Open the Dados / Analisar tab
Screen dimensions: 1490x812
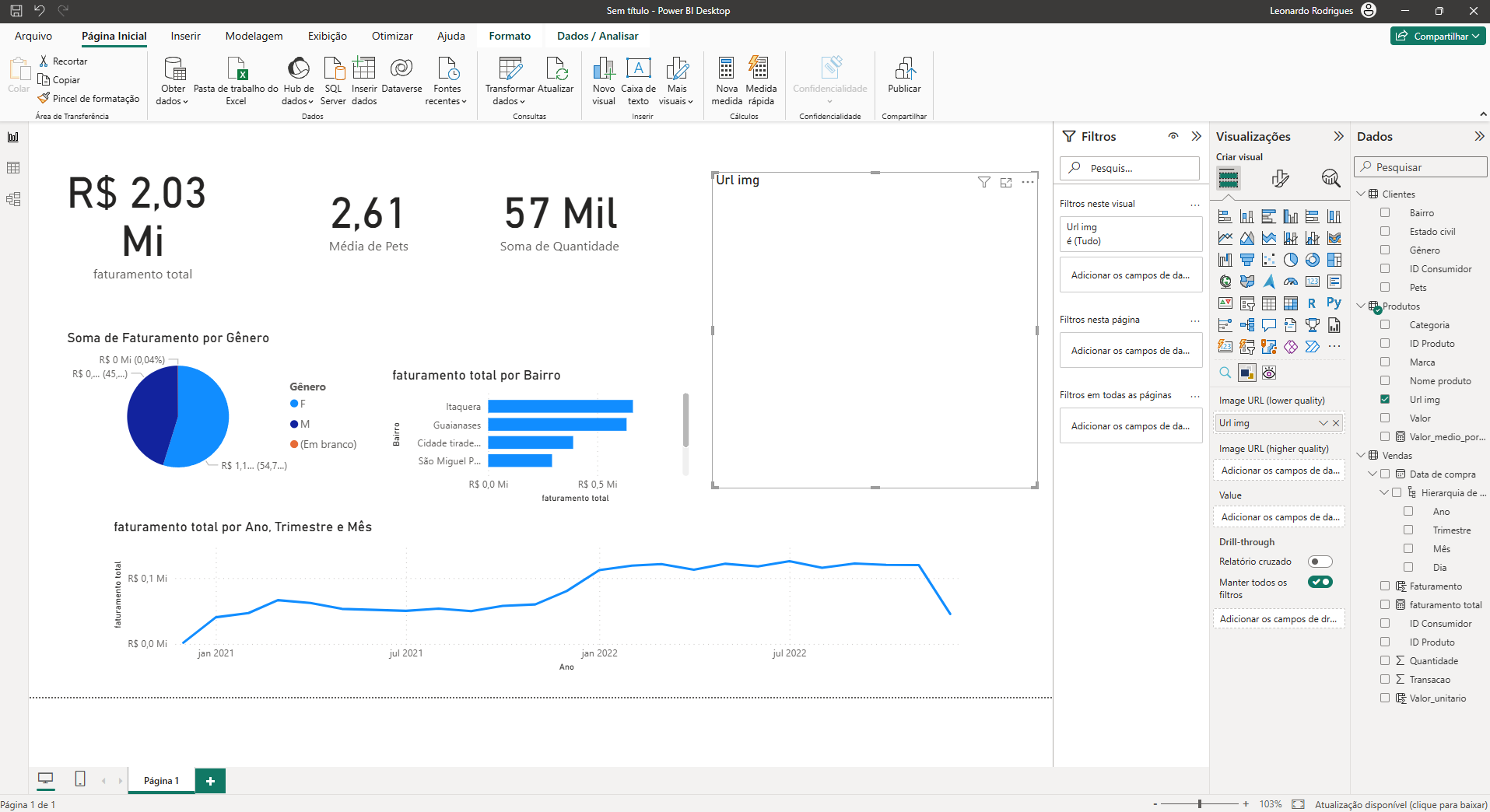coord(598,36)
